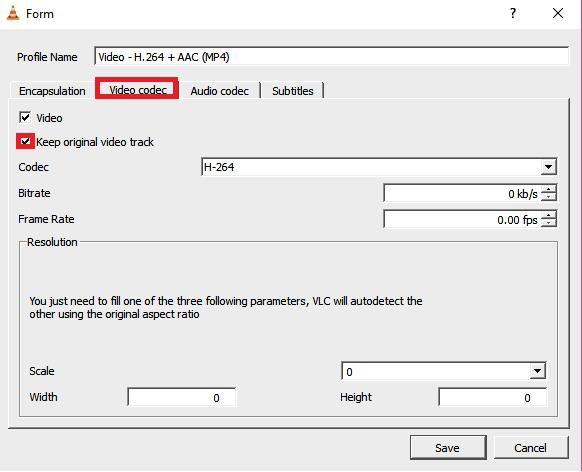The height and width of the screenshot is (472, 582).
Task: Click the Codec label text
Action: coord(33,167)
